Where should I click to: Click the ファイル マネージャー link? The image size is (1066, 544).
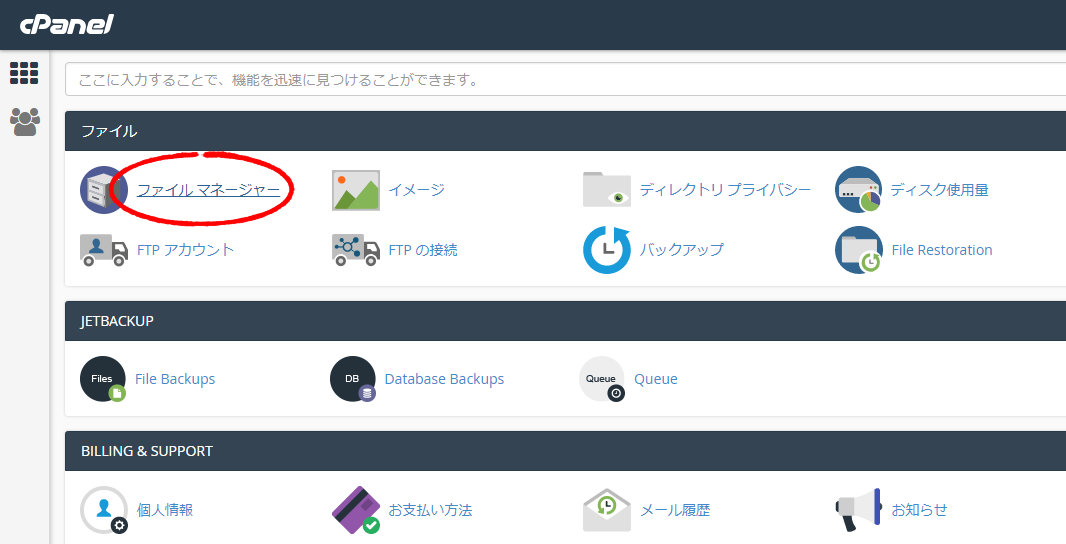pyautogui.click(x=208, y=190)
